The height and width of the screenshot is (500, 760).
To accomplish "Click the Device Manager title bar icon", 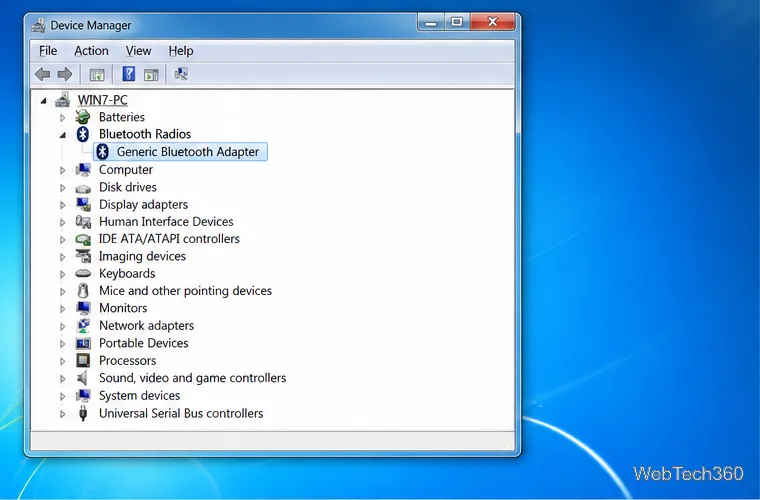I will (38, 25).
